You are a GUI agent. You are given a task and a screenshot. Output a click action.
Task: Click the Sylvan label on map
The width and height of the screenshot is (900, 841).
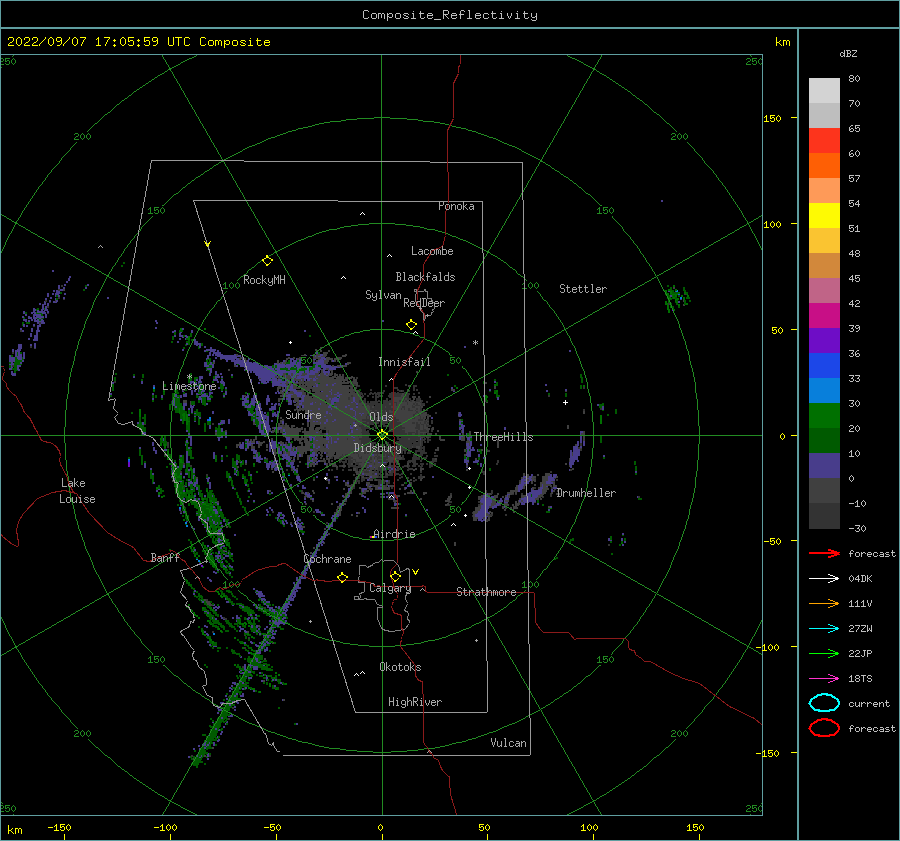point(383,295)
